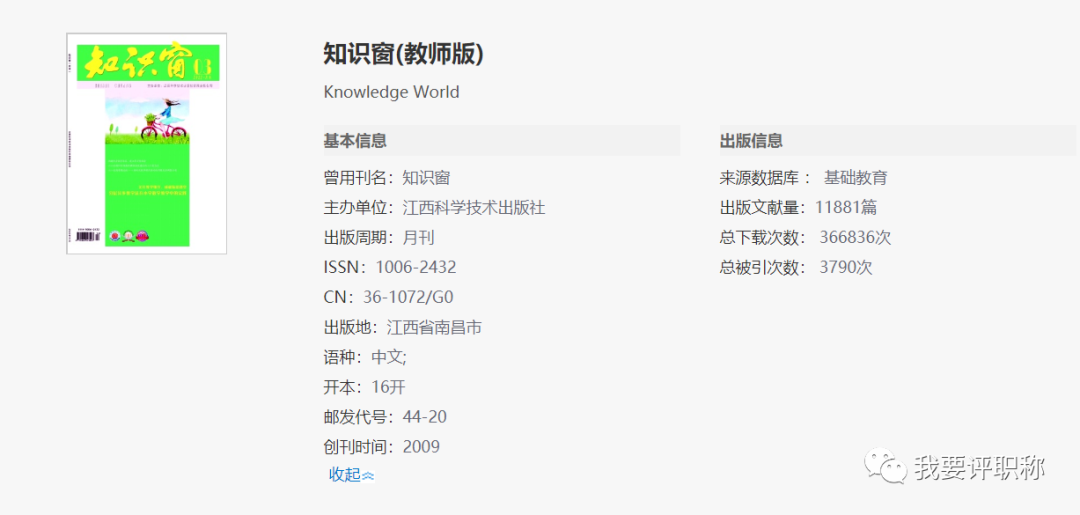
Task: Select the format row 开本：16开
Action: (364, 387)
